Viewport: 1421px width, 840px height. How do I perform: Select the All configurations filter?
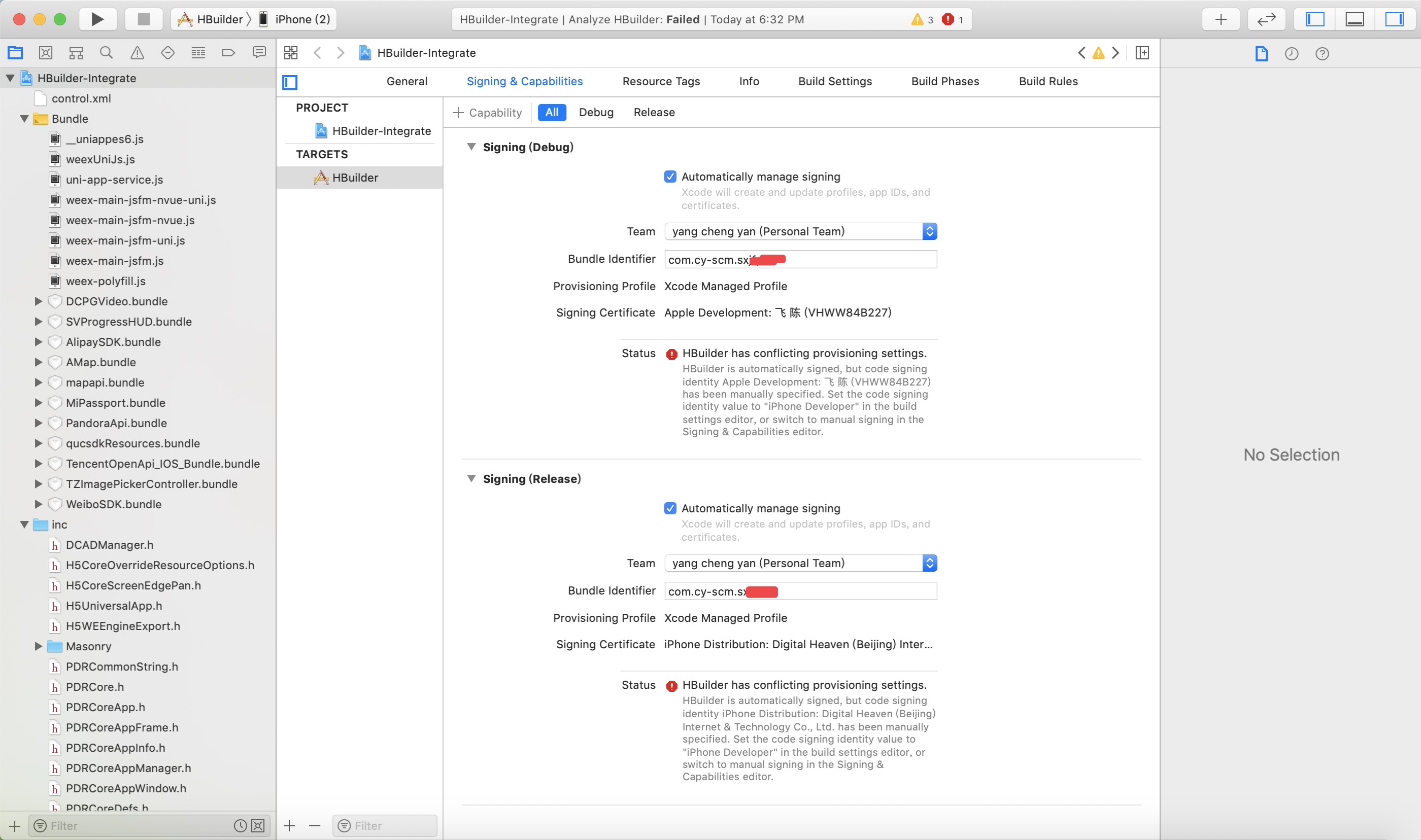click(552, 113)
